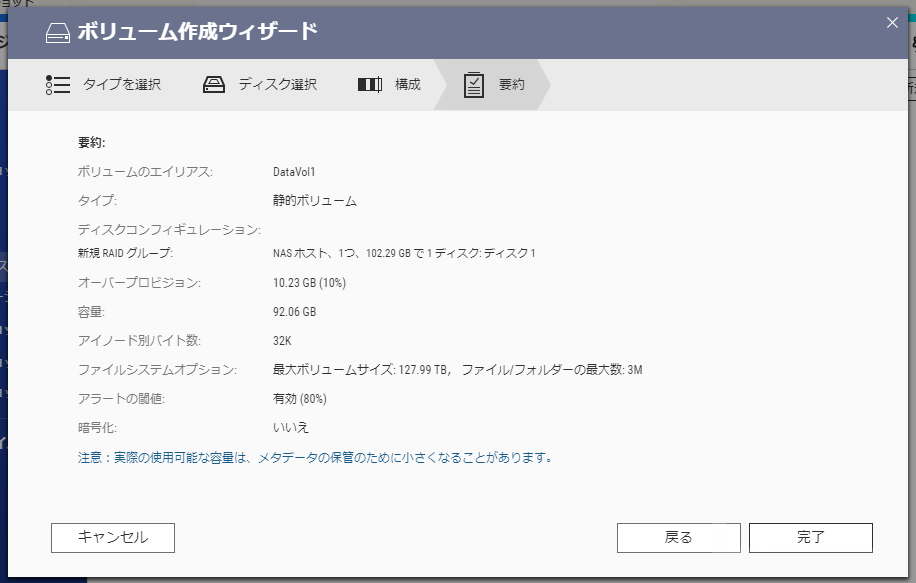Click the 32K bytes per inode value

pyautogui.click(x=282, y=341)
